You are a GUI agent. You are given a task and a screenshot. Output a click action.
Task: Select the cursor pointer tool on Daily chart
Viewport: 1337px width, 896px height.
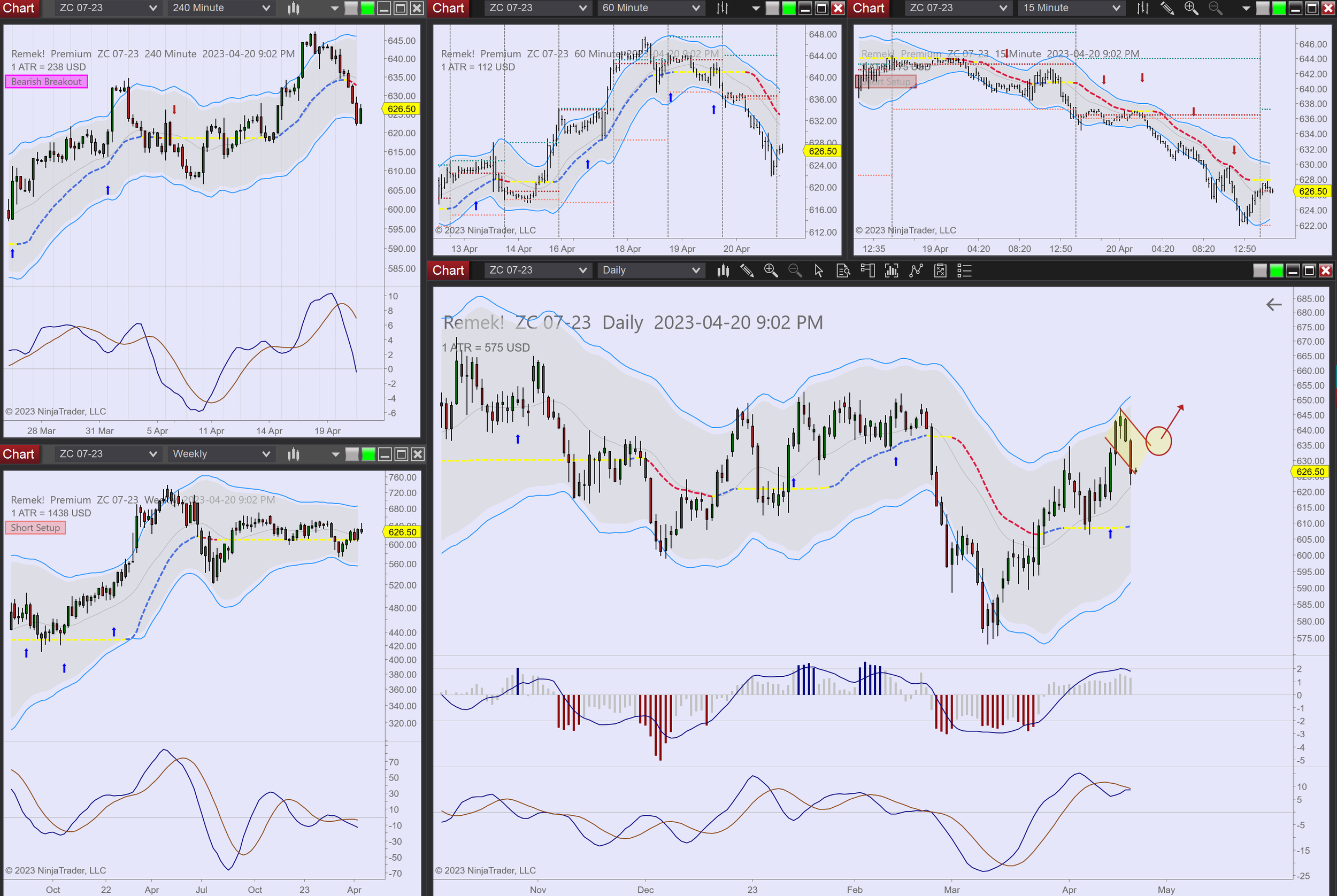tap(819, 271)
